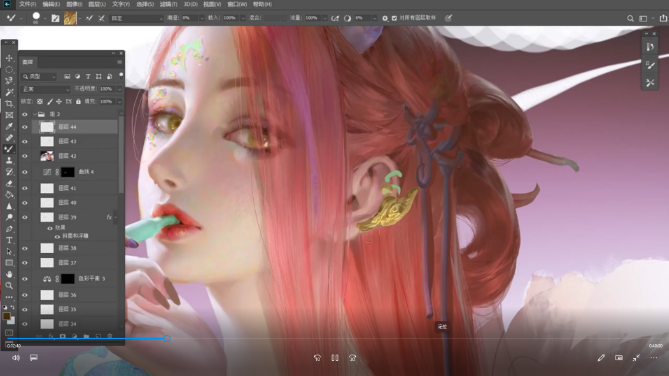Image resolution: width=669 pixels, height=376 pixels.
Task: Hide layer 39 with its eye icon
Action: (x=25, y=217)
